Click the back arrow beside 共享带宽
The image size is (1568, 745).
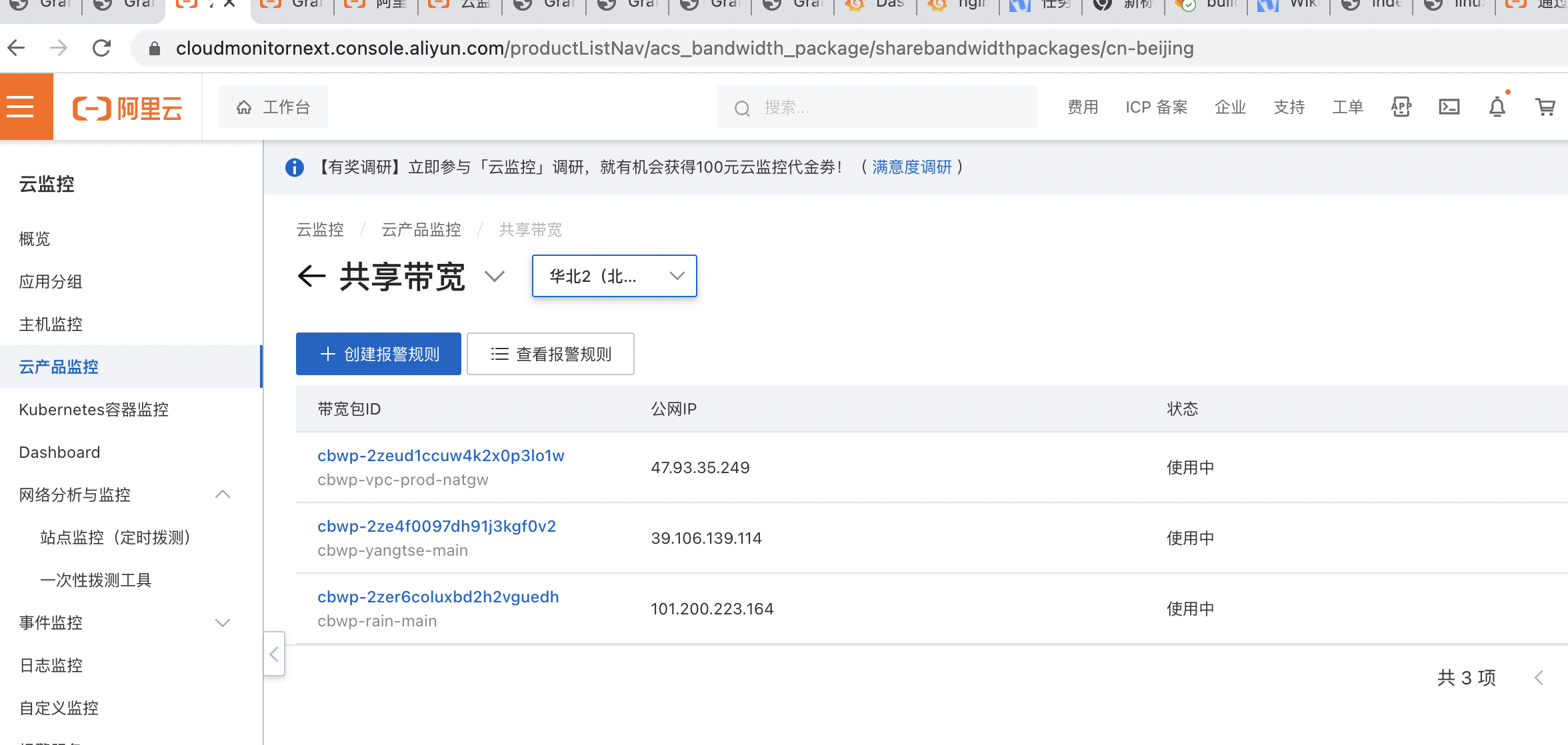coord(311,276)
